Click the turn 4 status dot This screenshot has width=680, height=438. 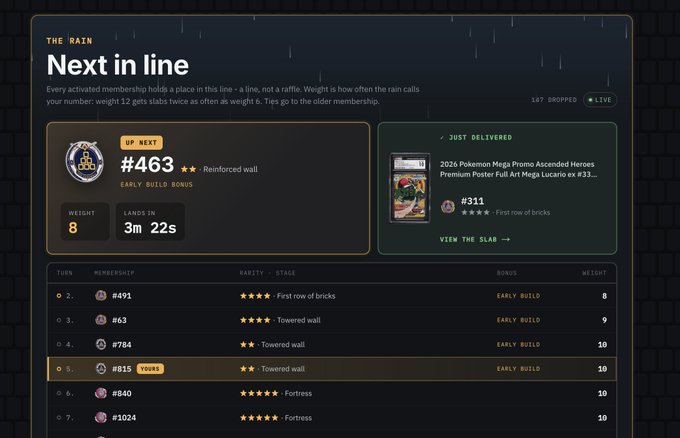click(x=59, y=344)
